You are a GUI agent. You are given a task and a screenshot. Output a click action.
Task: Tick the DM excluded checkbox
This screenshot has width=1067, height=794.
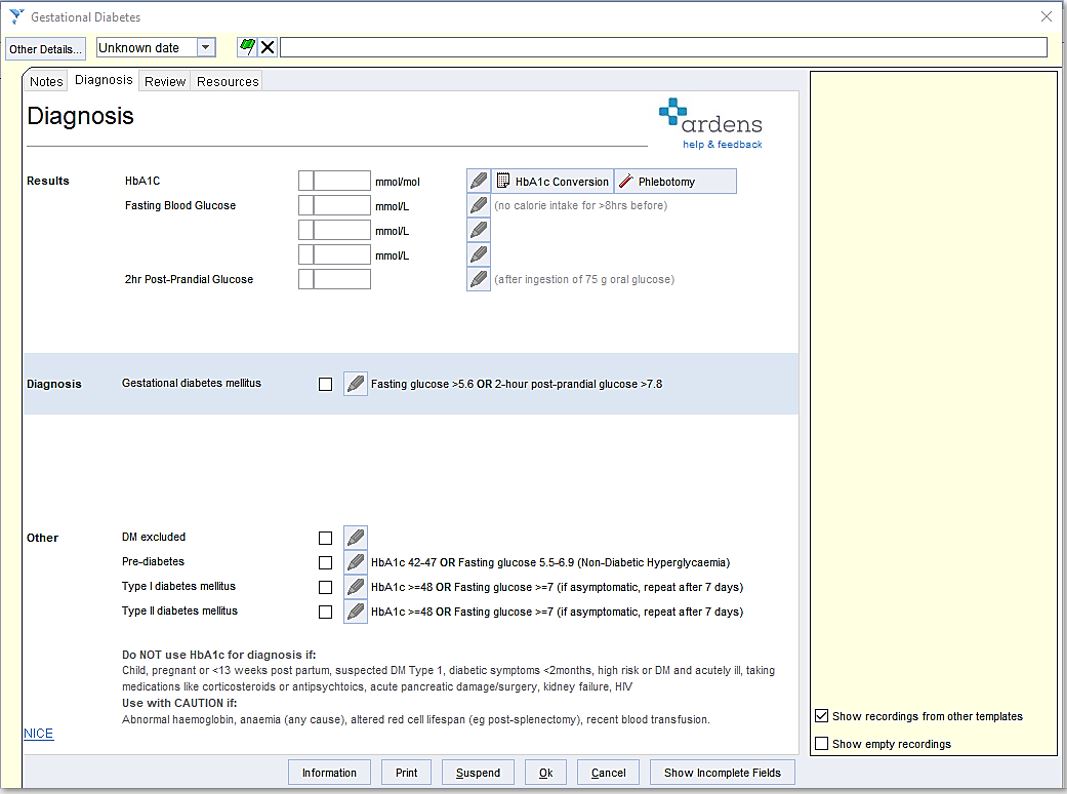[325, 538]
